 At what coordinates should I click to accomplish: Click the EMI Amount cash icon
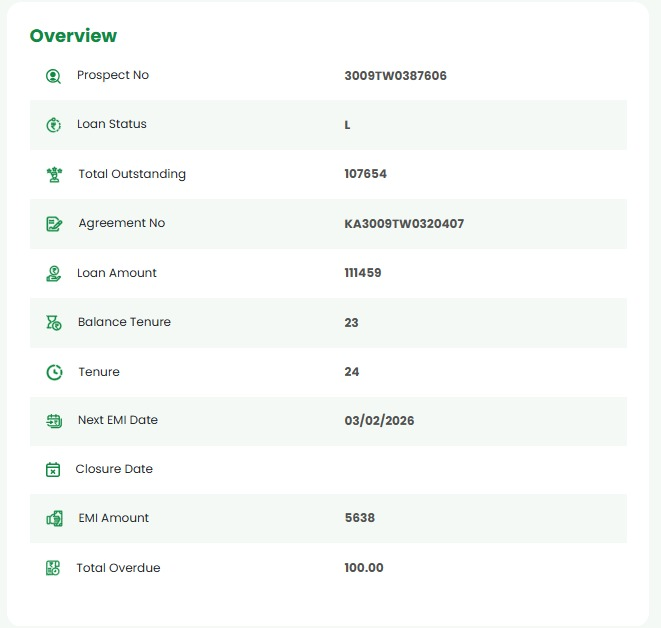point(54,518)
